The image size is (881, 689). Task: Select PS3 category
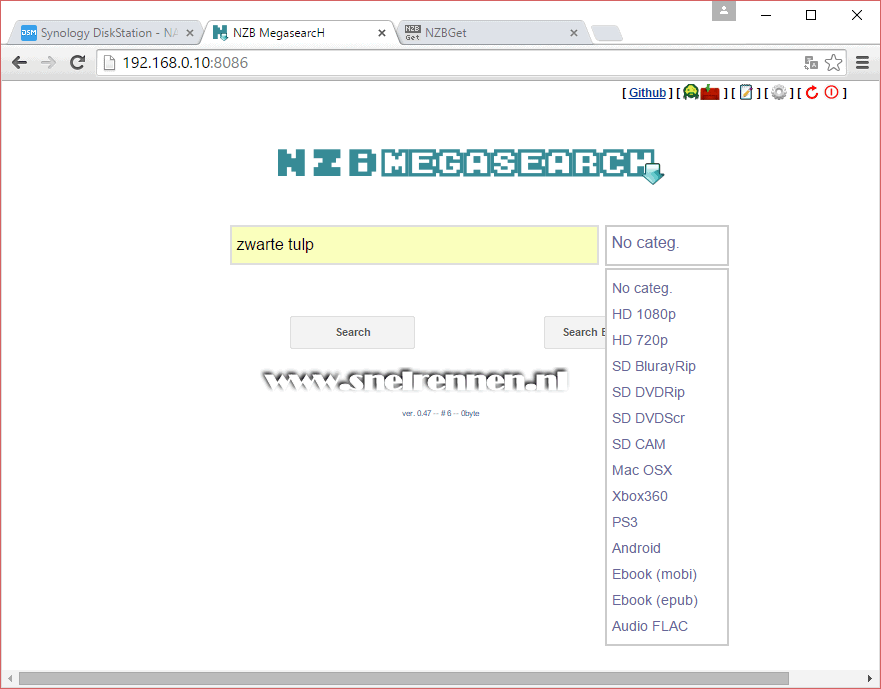click(624, 522)
